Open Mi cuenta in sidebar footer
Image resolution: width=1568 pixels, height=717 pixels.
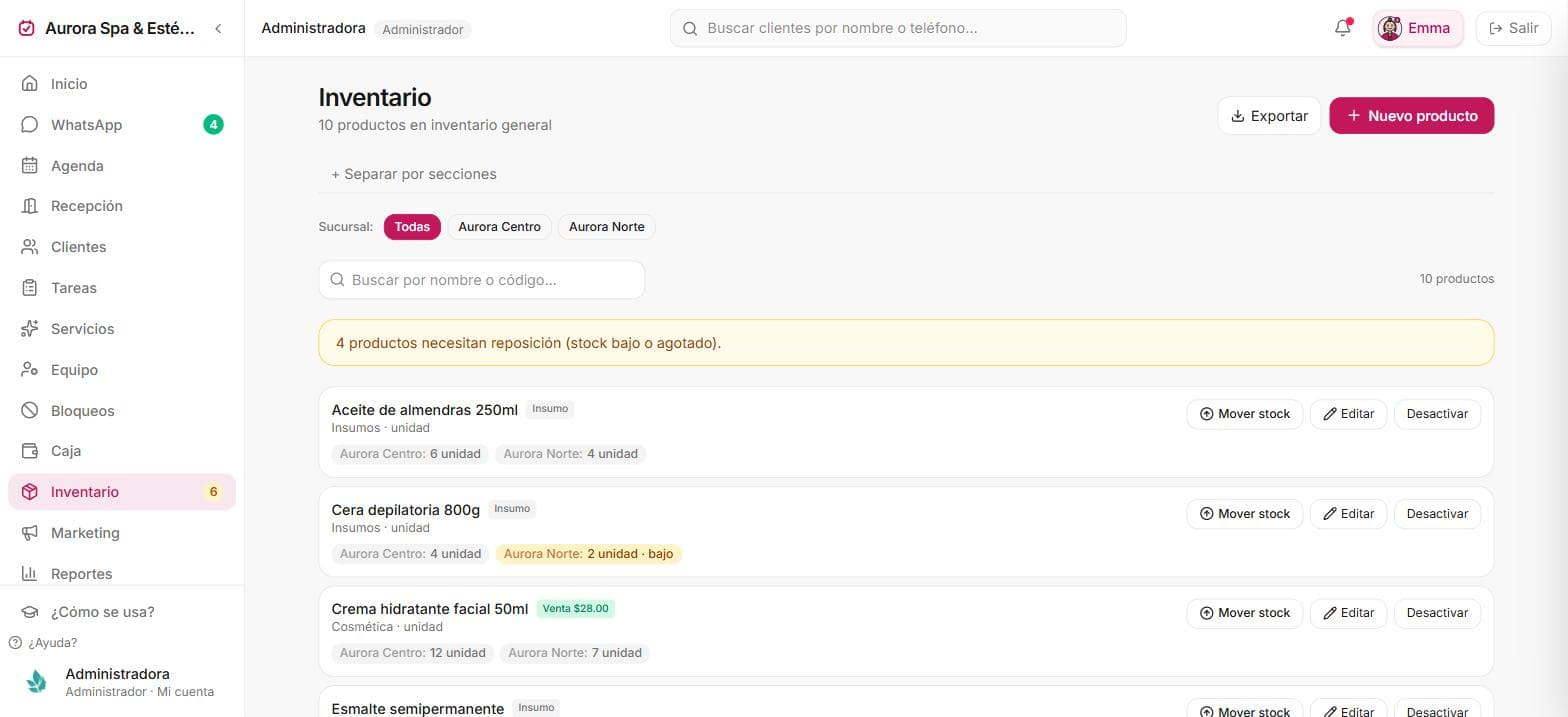(185, 692)
